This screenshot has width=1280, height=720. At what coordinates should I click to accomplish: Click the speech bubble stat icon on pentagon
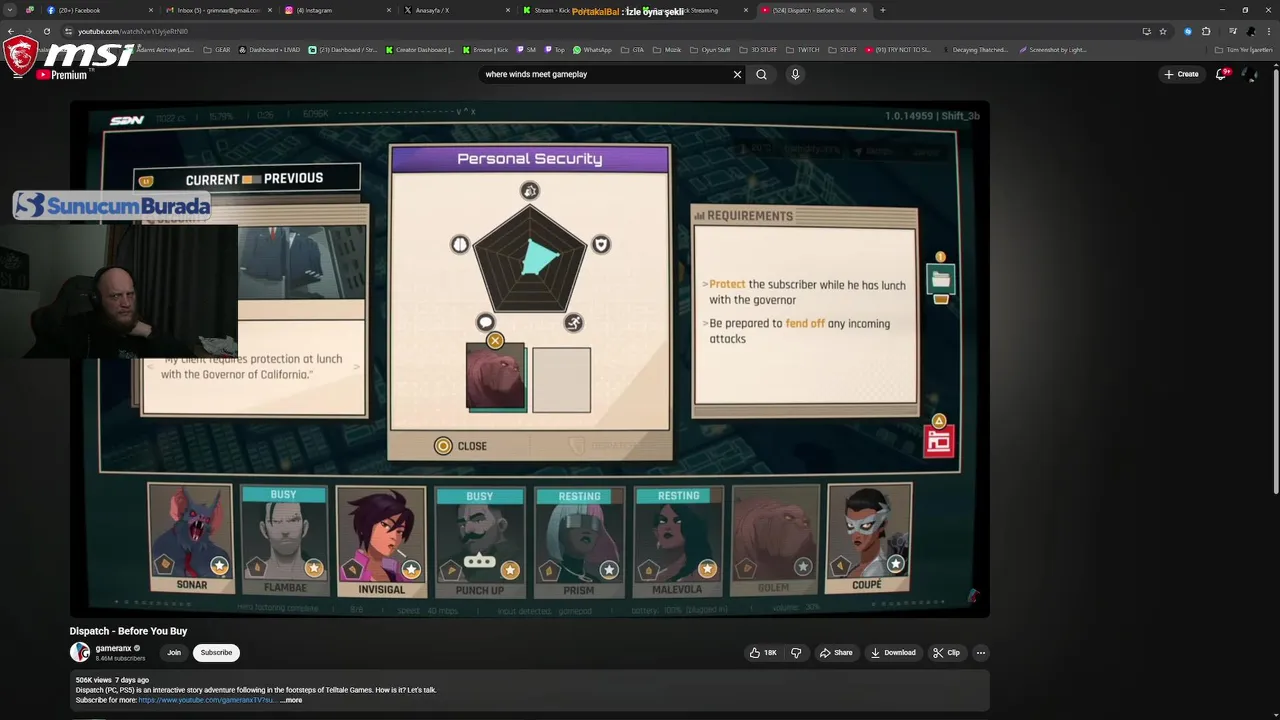coord(485,322)
